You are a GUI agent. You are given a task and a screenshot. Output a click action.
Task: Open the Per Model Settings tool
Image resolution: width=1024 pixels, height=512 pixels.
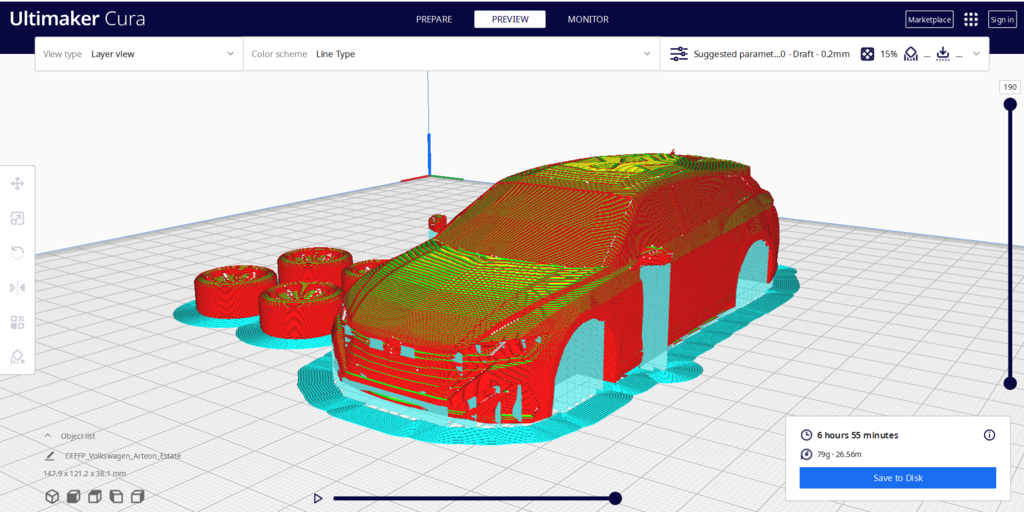click(17, 322)
